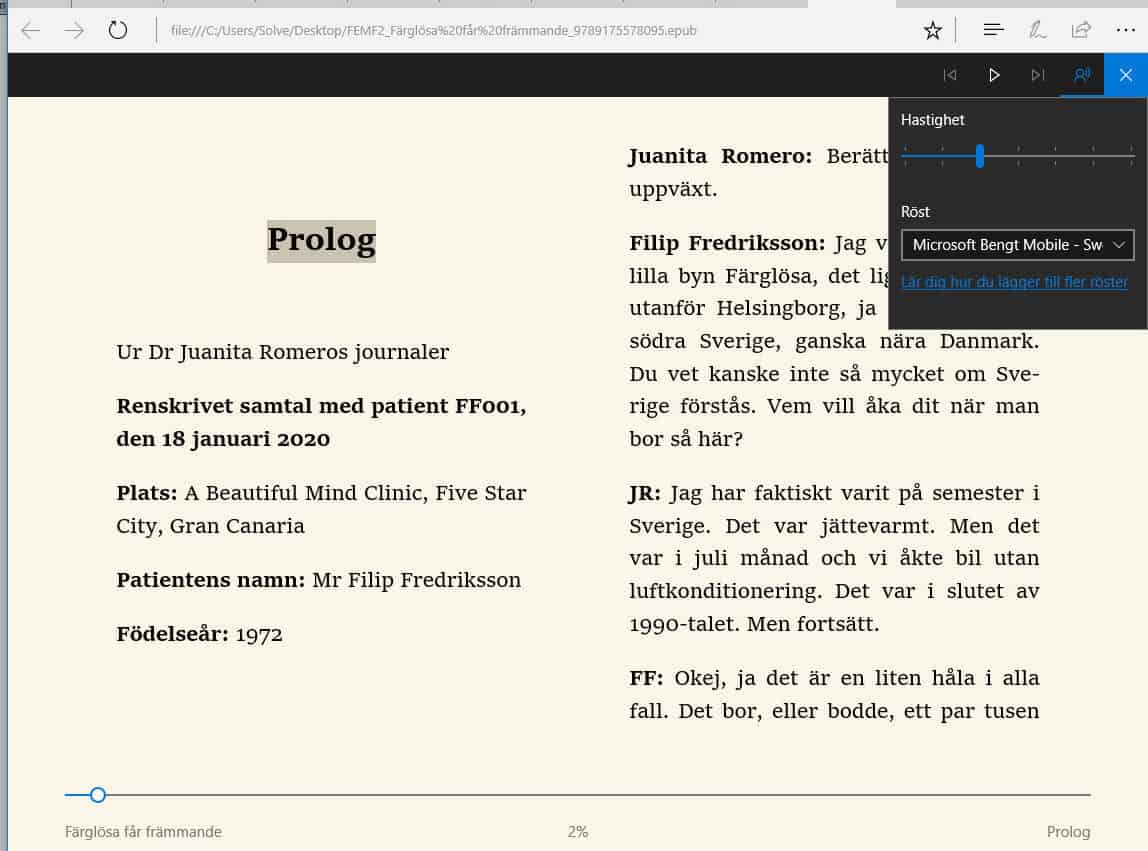Click the Share icon in toolbar
The height and width of the screenshot is (851, 1148).
point(1081,30)
